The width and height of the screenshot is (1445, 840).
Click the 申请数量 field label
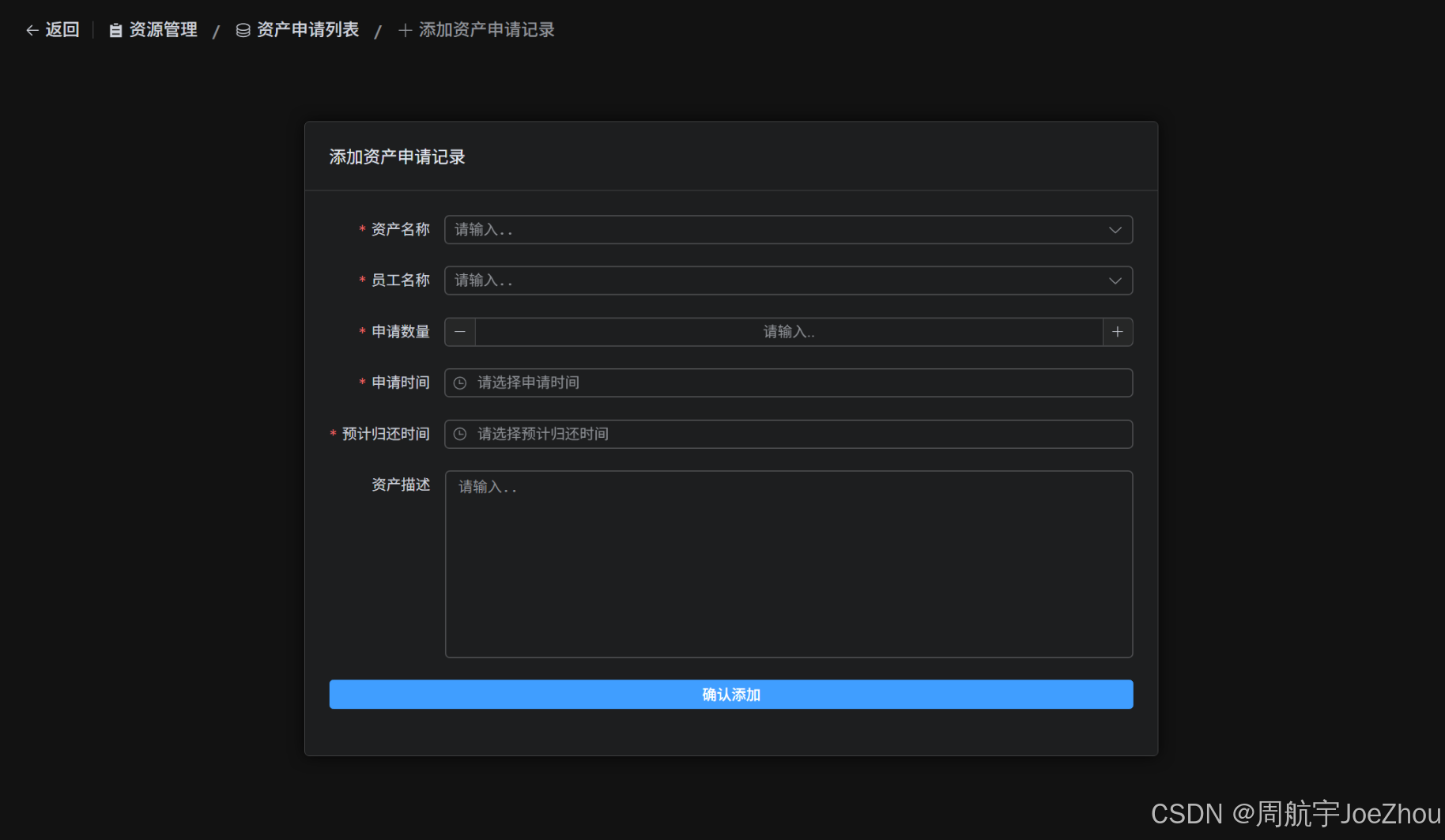[401, 331]
